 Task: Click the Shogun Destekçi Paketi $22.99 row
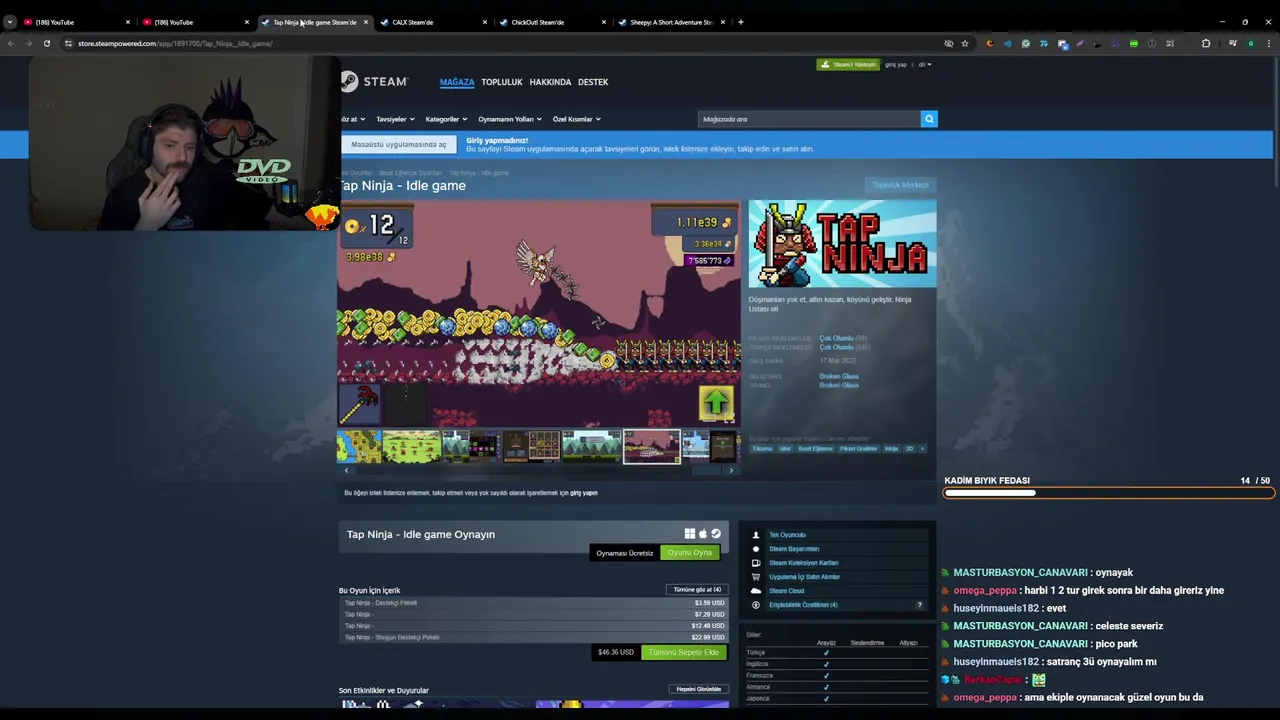tap(535, 637)
